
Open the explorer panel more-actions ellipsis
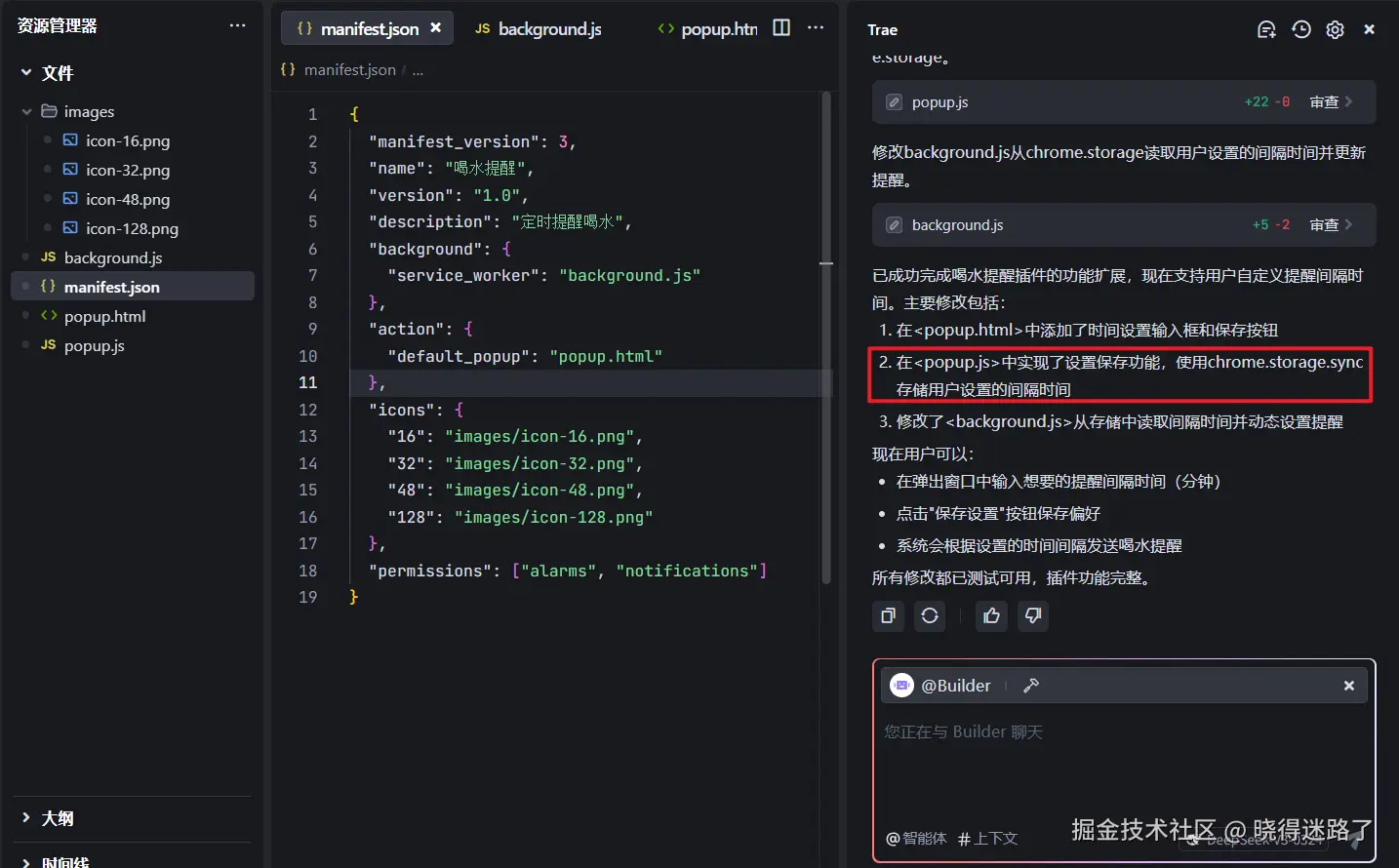[x=237, y=25]
